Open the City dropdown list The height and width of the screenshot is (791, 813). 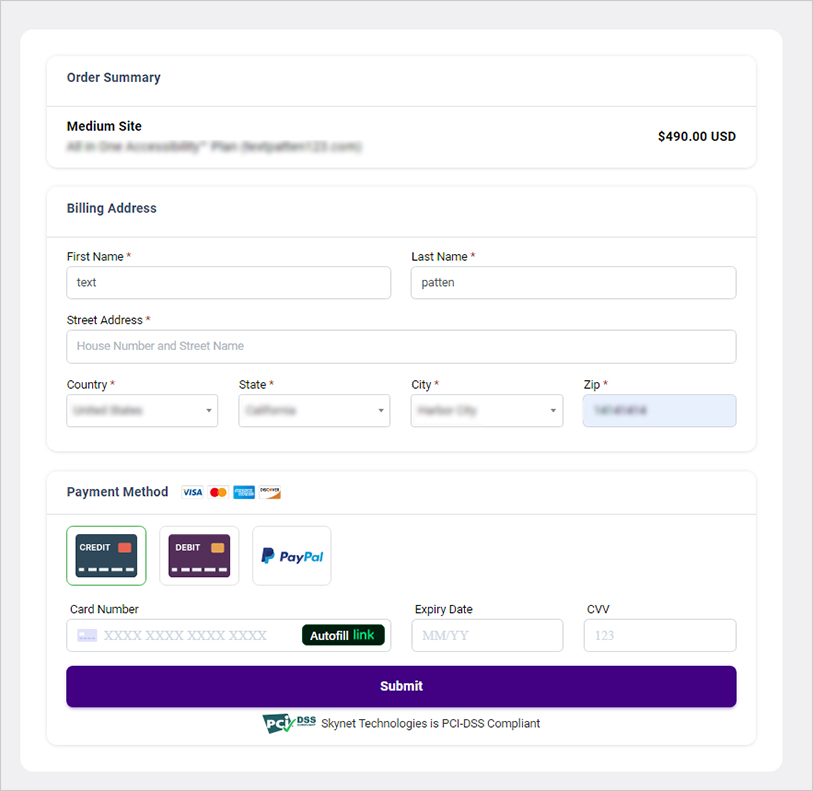tap(486, 411)
